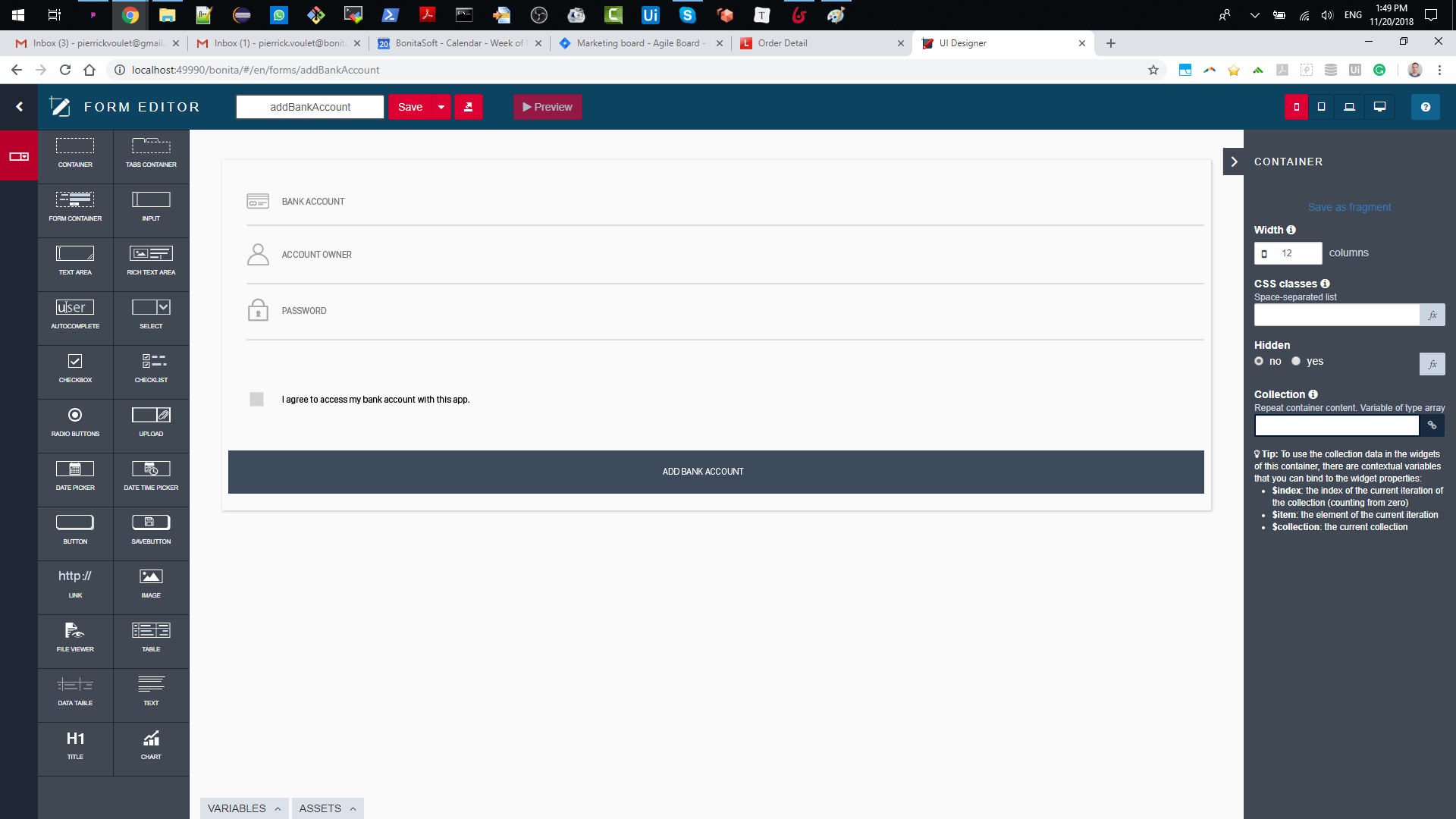Expand the right container properties panel
Viewport: 1456px width, 819px height.
(x=1235, y=161)
